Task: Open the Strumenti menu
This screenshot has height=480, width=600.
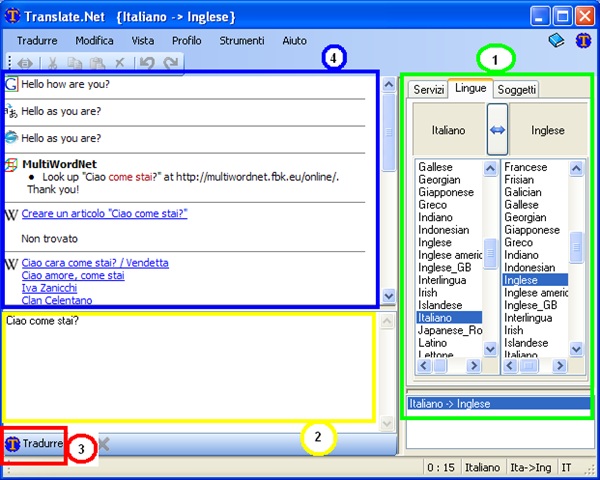Action: pos(241,41)
